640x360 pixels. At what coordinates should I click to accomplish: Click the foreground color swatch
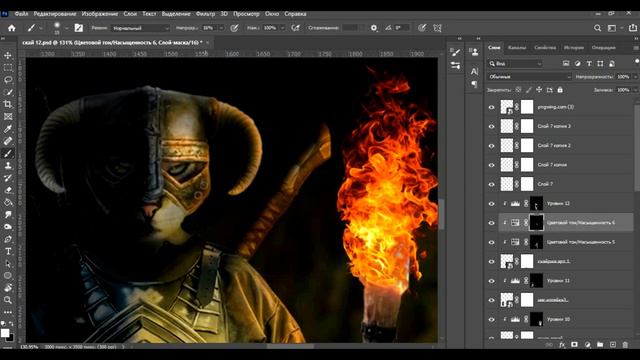tap(5, 333)
